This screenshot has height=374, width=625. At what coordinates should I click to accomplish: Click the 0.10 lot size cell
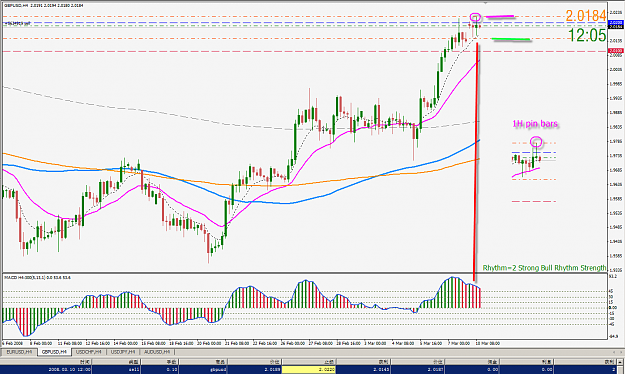click(x=160, y=370)
